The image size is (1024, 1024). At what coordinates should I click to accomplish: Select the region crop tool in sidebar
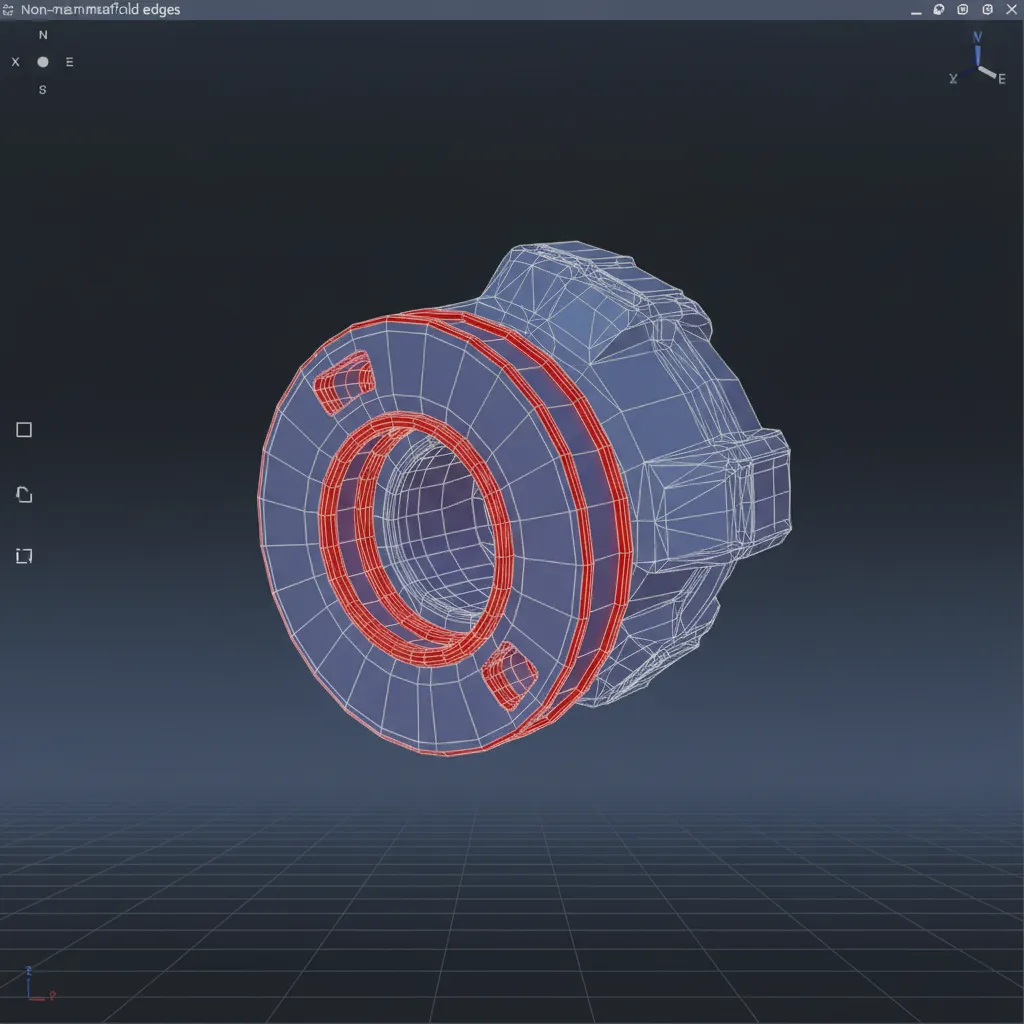pyautogui.click(x=23, y=556)
